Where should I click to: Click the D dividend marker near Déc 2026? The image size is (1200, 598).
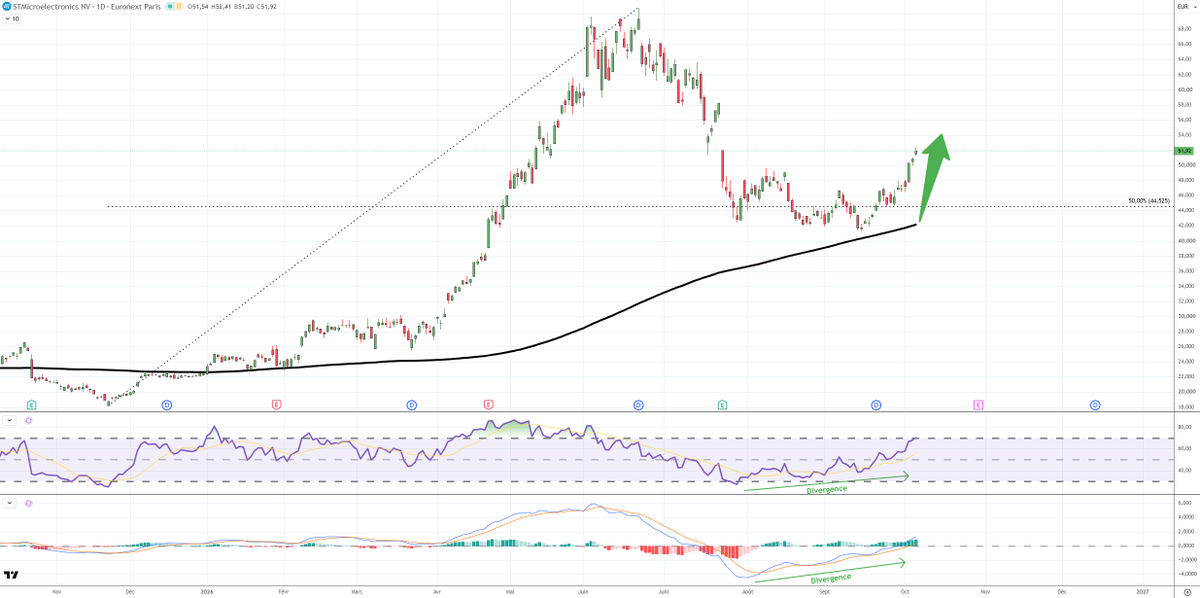coord(1095,405)
